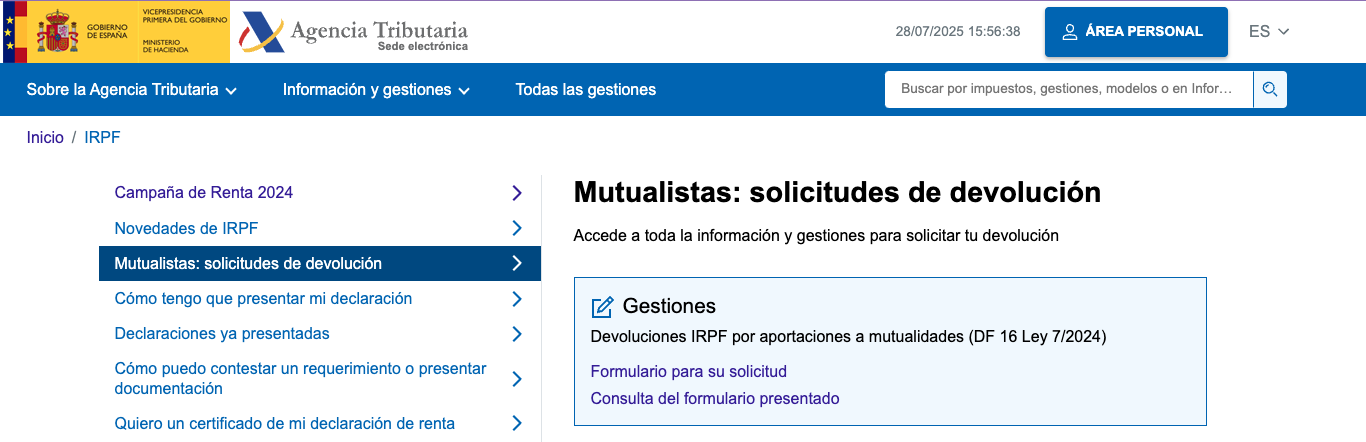The height and width of the screenshot is (442, 1366).
Task: Expand Información y gestiones menu
Action: [x=376, y=90]
